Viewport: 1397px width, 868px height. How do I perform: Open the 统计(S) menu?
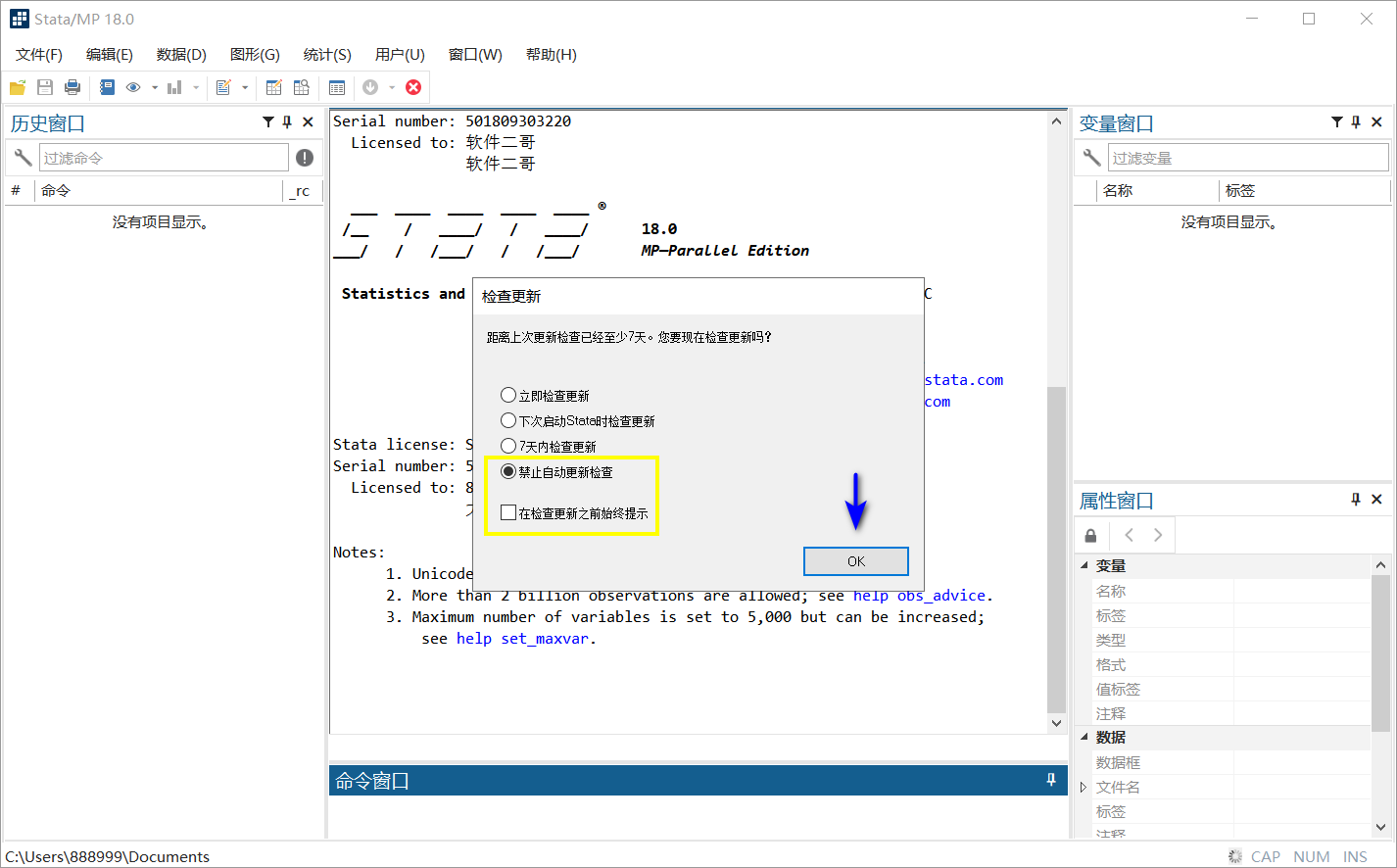click(x=327, y=55)
